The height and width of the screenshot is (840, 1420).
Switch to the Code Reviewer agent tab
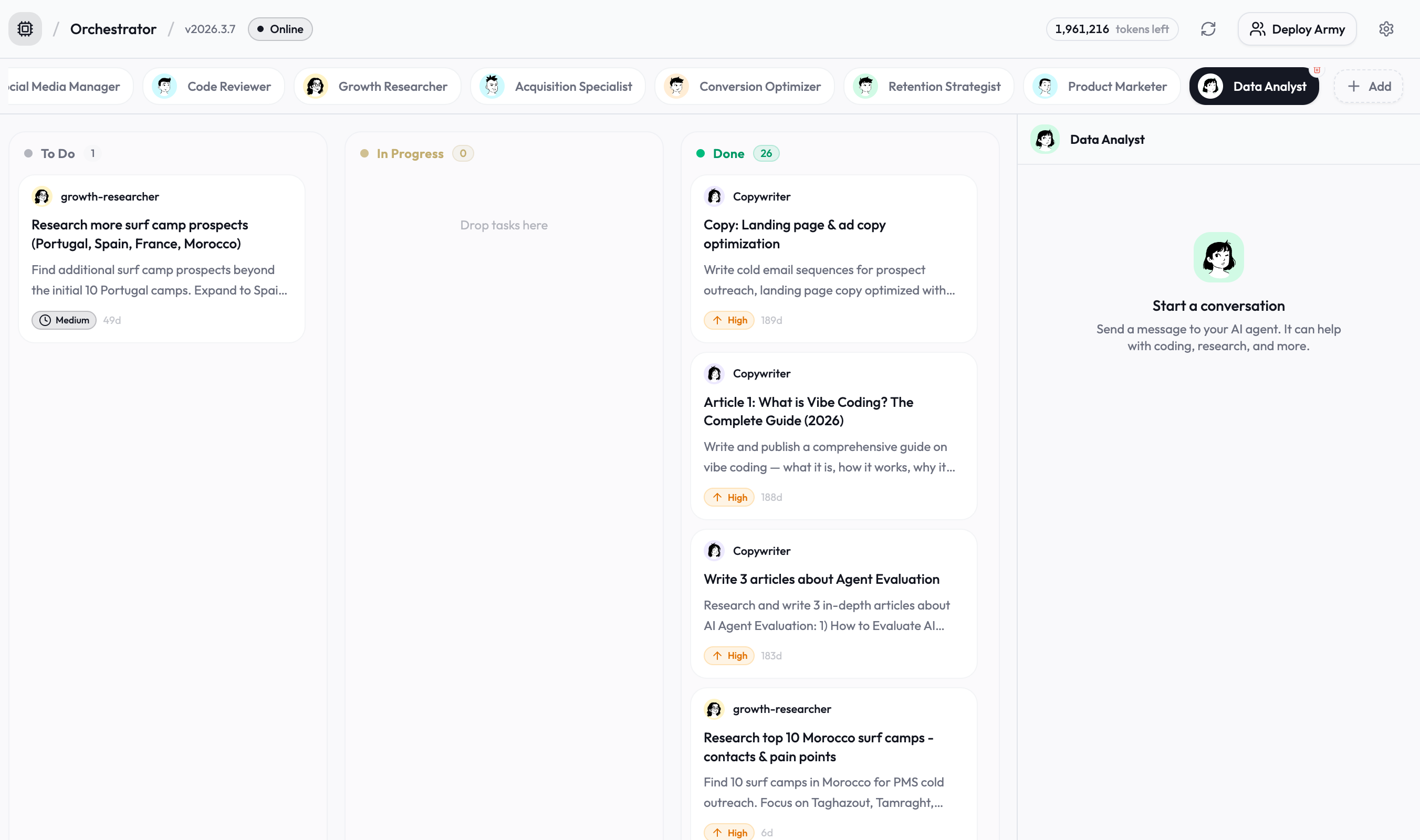pyautogui.click(x=213, y=86)
